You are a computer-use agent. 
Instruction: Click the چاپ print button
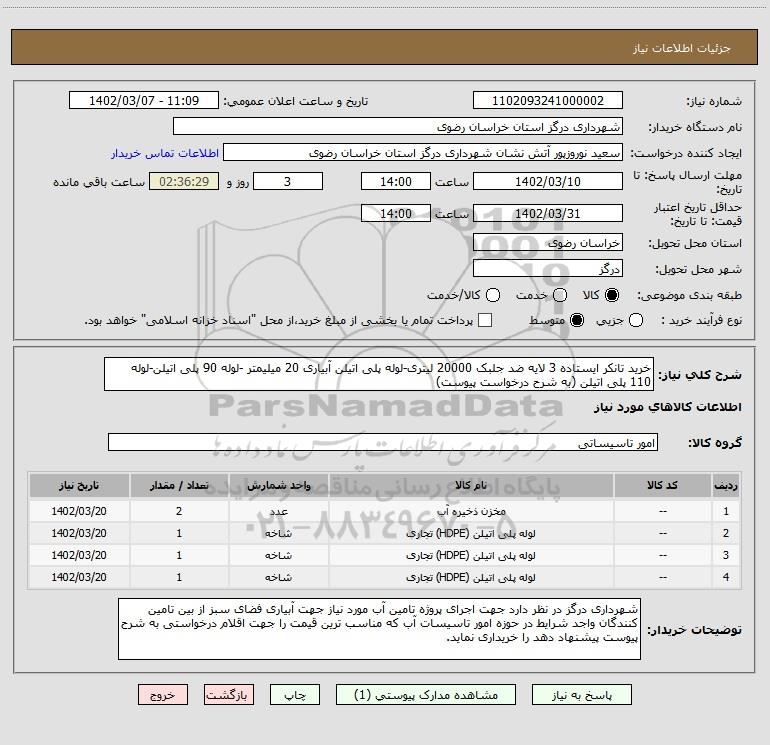pyautogui.click(x=295, y=695)
